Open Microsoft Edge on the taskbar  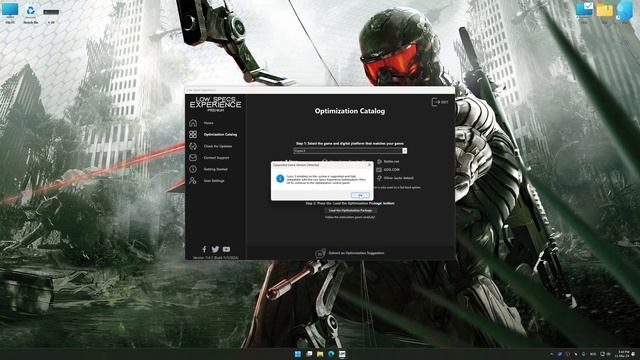coord(331,354)
